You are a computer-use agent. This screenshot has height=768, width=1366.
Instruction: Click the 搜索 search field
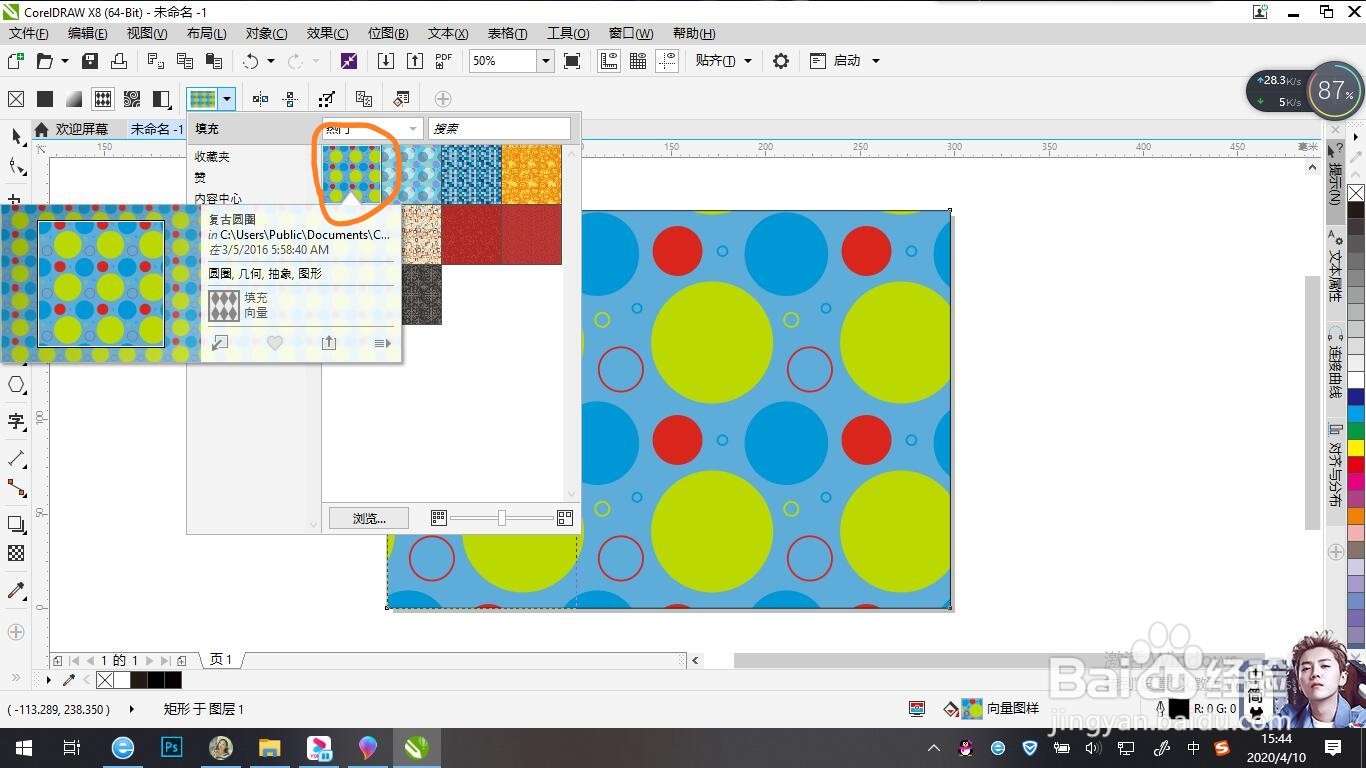[500, 129]
